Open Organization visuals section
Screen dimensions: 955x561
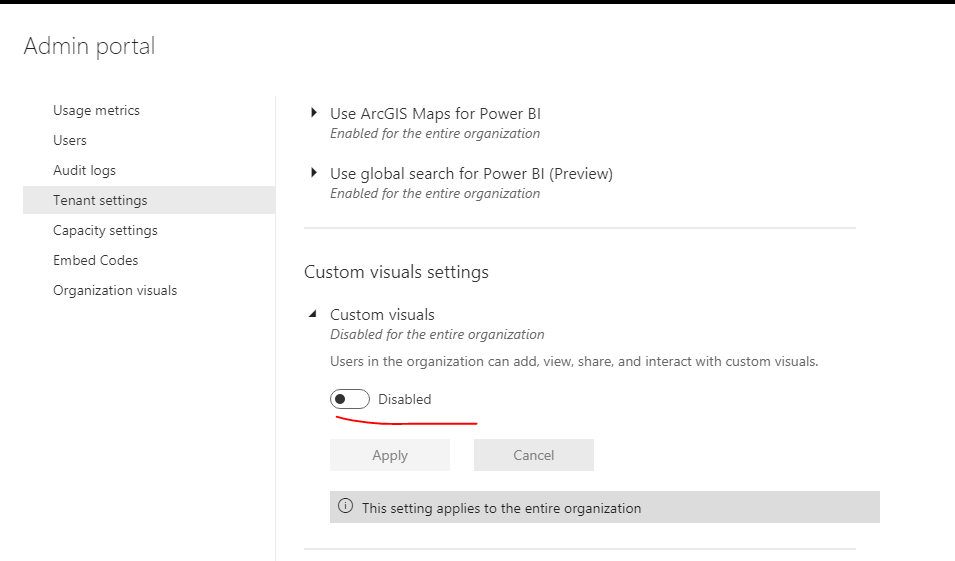[x=115, y=290]
